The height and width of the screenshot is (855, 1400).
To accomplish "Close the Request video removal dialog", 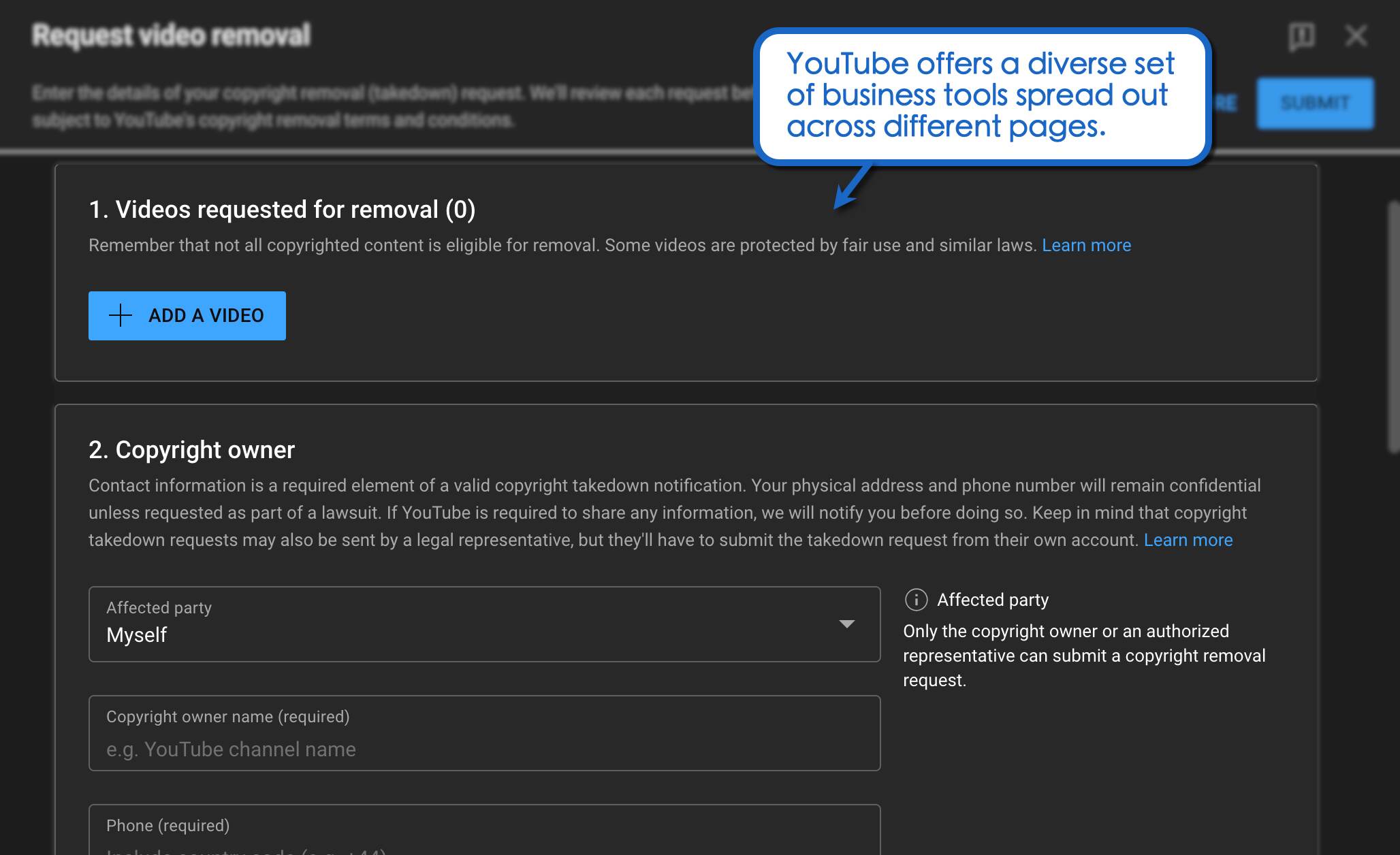I will tap(1356, 36).
